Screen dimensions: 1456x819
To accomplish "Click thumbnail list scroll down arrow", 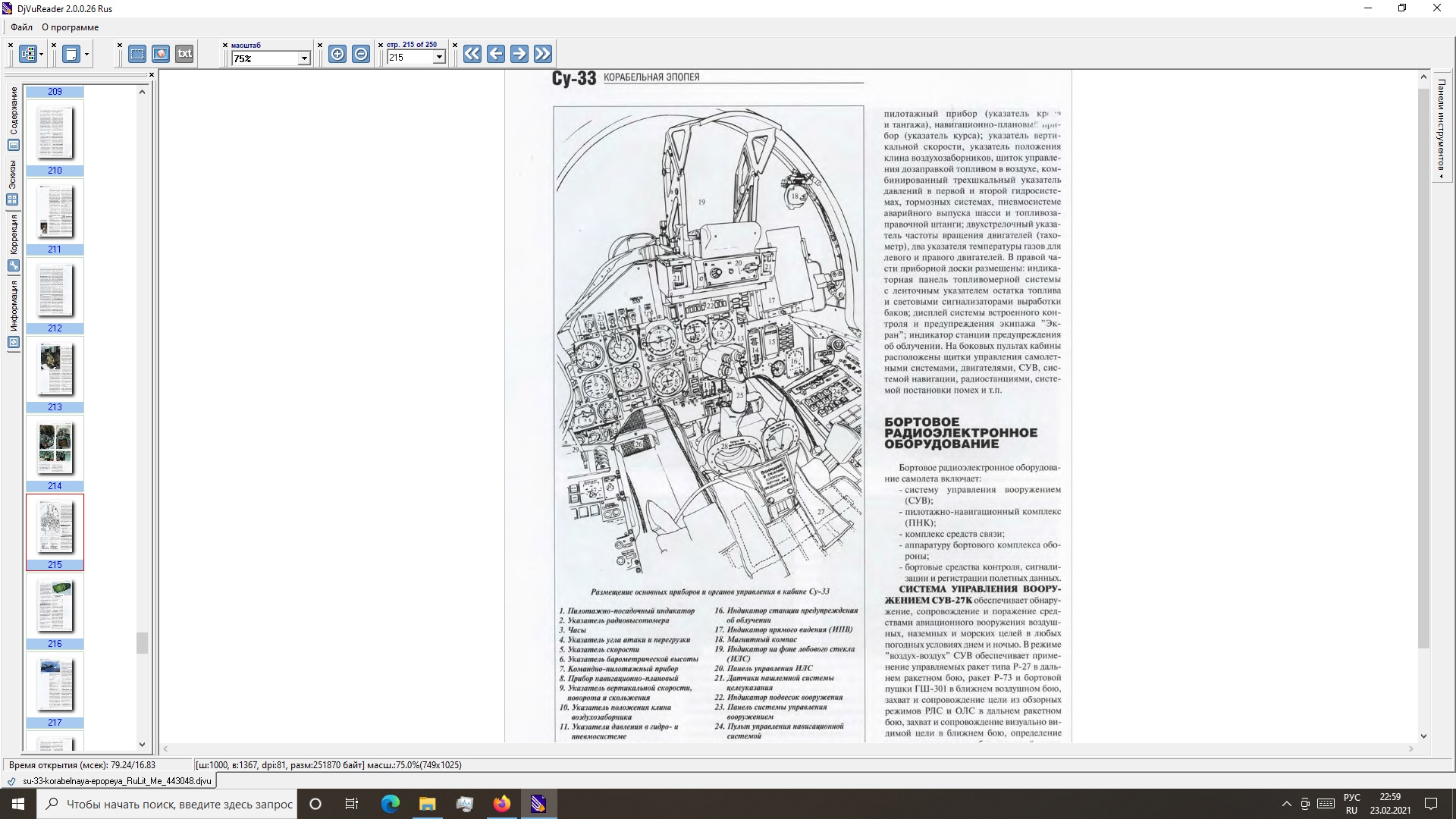I will (x=142, y=745).
